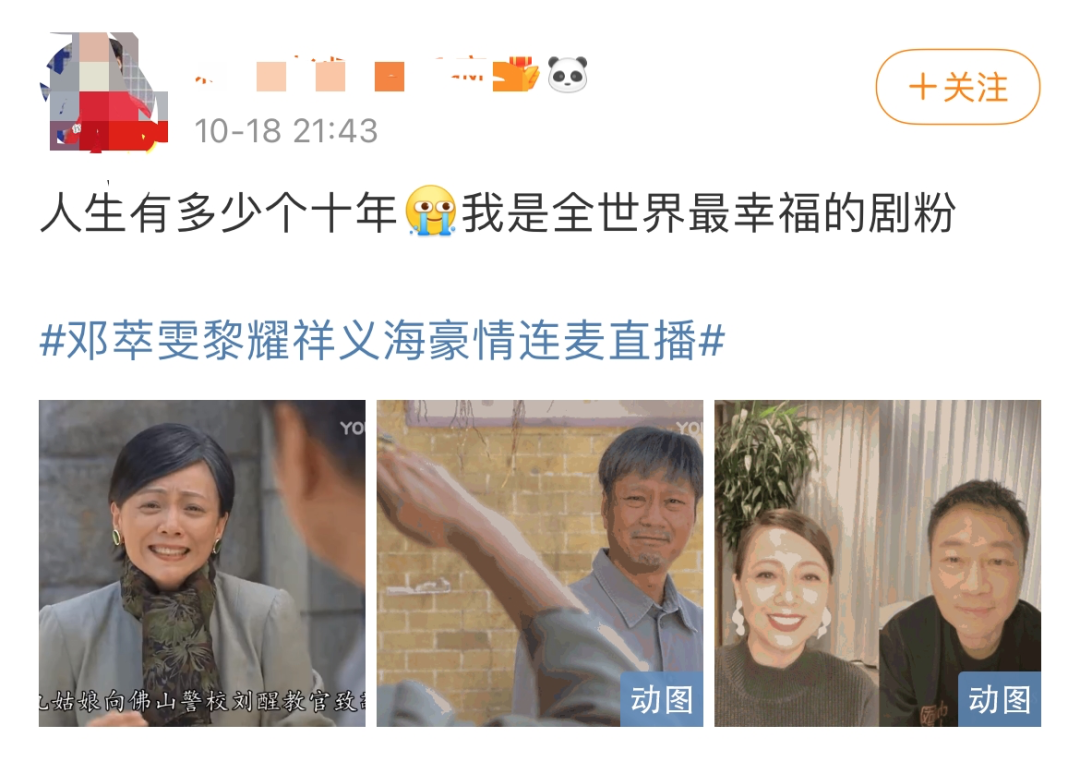Click text 我是全世界最幸福的剧粉
1080x762 pixels.
tap(709, 212)
